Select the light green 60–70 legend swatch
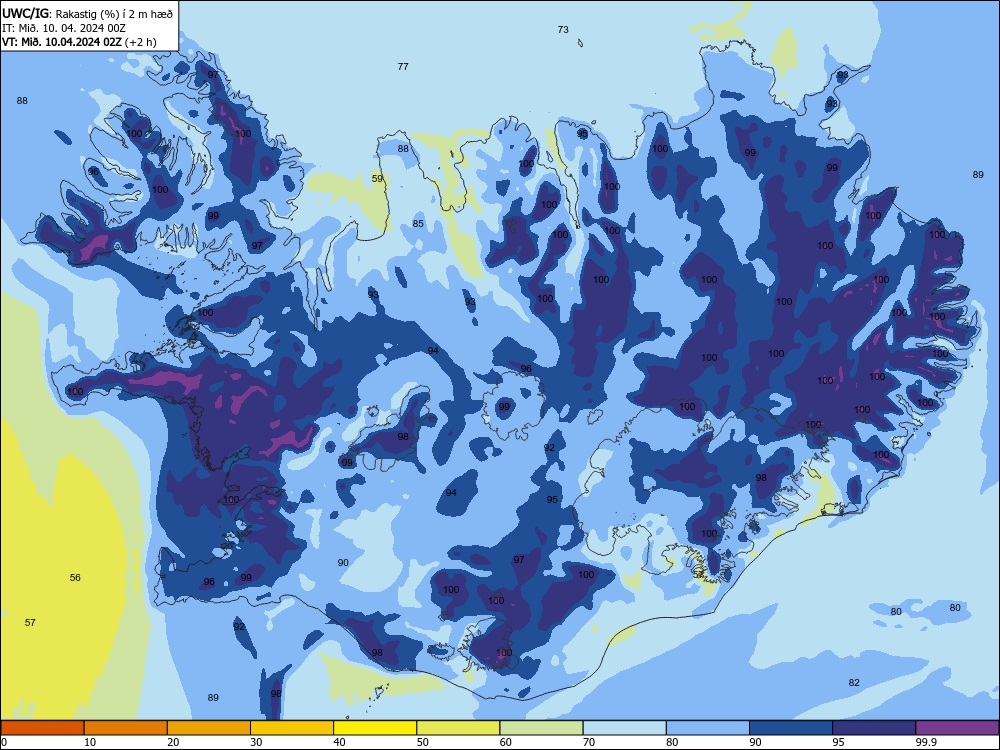 click(541, 728)
